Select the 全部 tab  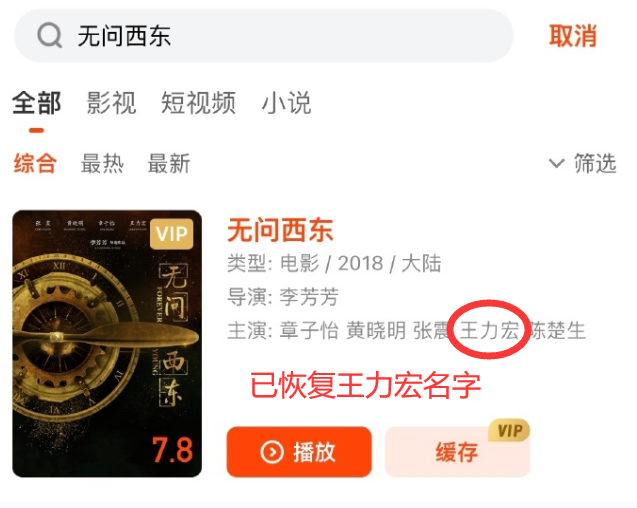pyautogui.click(x=37, y=103)
